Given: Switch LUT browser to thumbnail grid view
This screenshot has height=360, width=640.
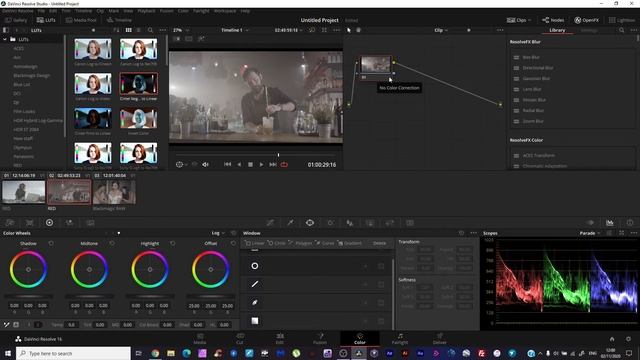Looking at the screenshot, I should [129, 30].
